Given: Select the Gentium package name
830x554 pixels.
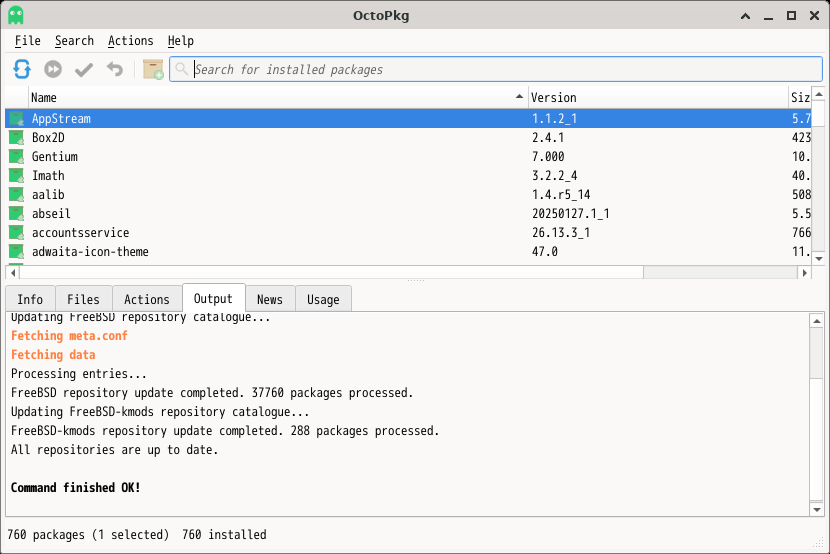Looking at the screenshot, I should click(55, 157).
